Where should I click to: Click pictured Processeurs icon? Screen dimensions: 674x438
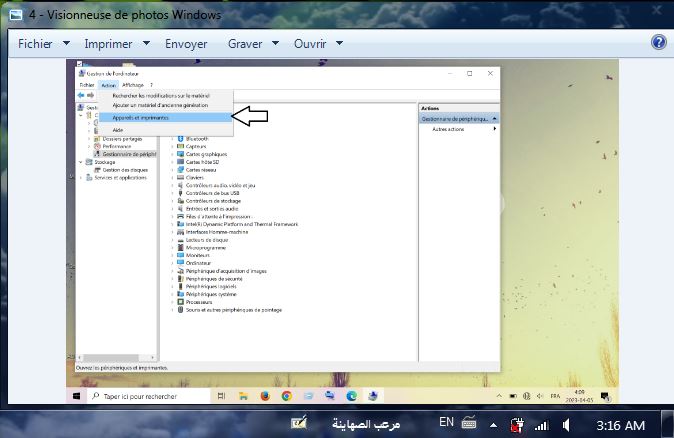181,302
